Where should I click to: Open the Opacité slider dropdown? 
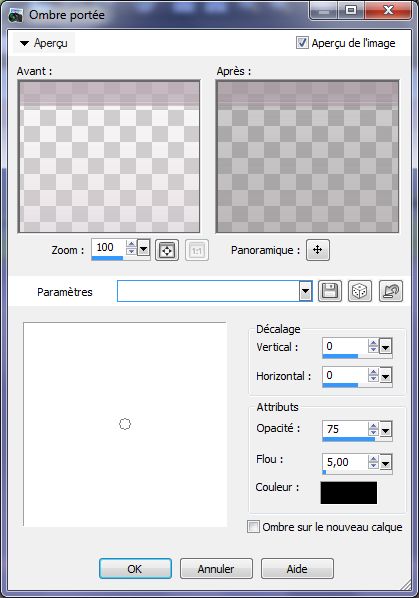385,430
